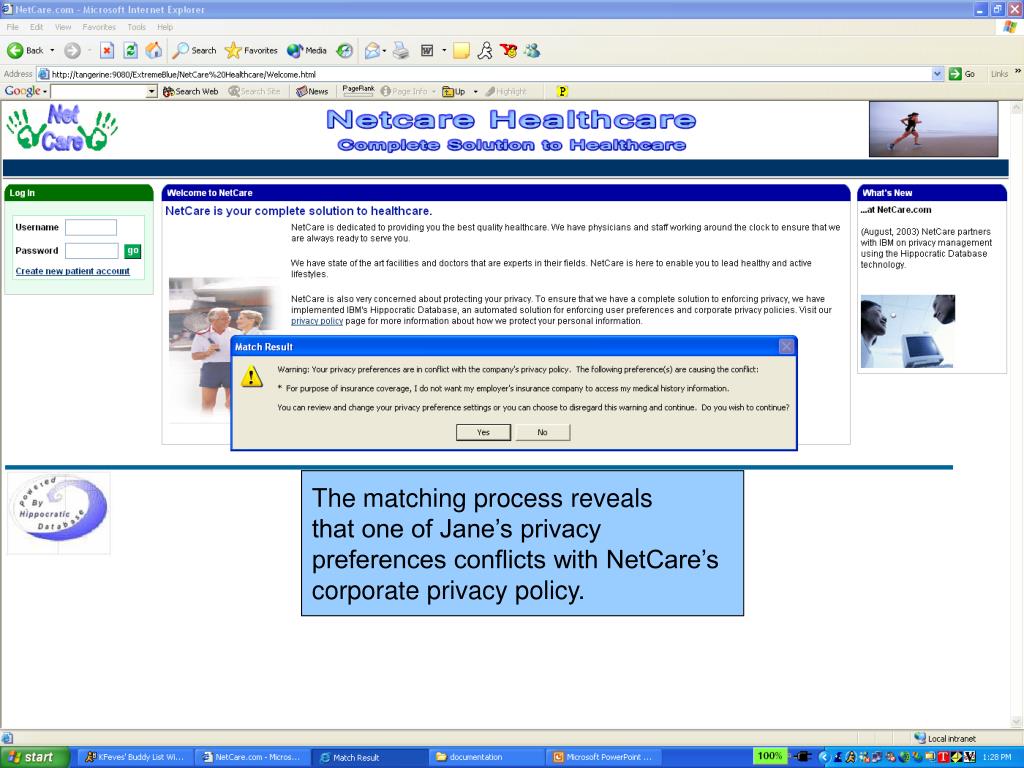Switch to Microsoft PowerPoint taskbar button
Screen dimensions: 1024x768
pyautogui.click(x=603, y=758)
